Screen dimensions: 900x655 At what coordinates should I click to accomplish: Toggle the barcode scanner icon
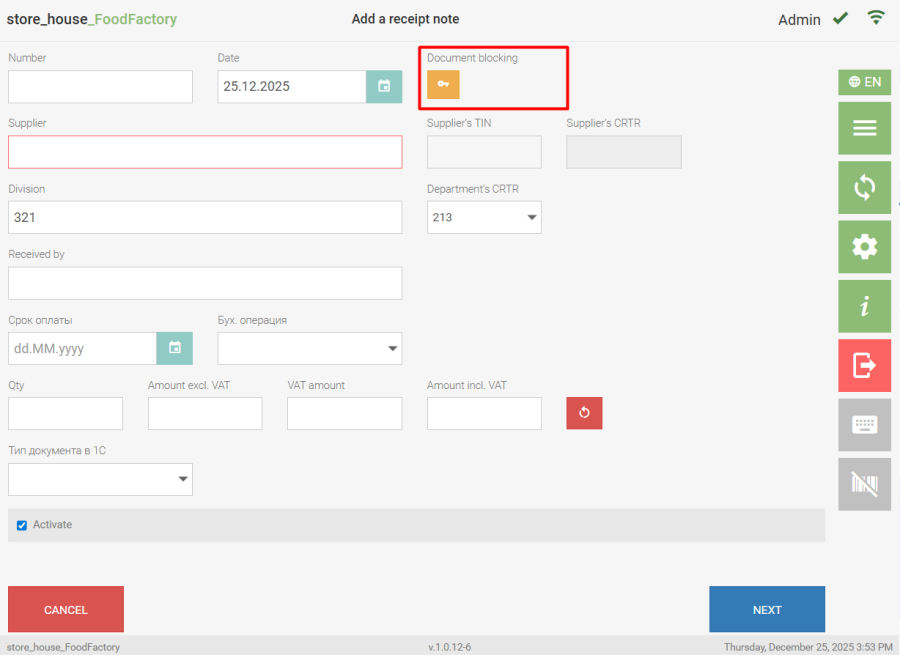point(864,484)
